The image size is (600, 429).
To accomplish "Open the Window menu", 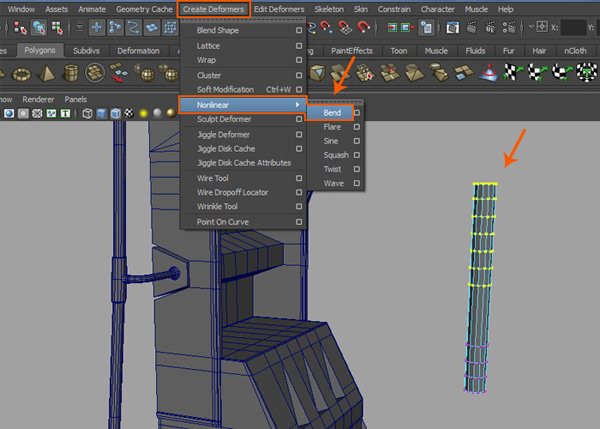I will click(x=21, y=9).
